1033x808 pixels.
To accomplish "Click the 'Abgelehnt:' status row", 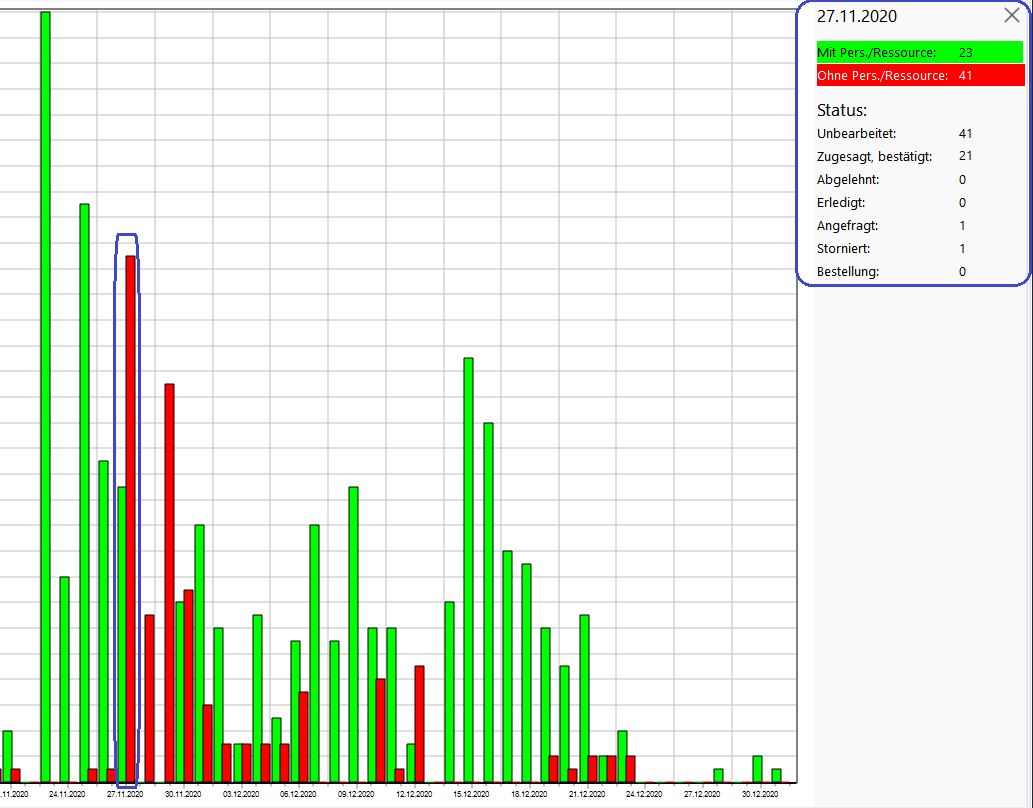I will pyautogui.click(x=891, y=179).
